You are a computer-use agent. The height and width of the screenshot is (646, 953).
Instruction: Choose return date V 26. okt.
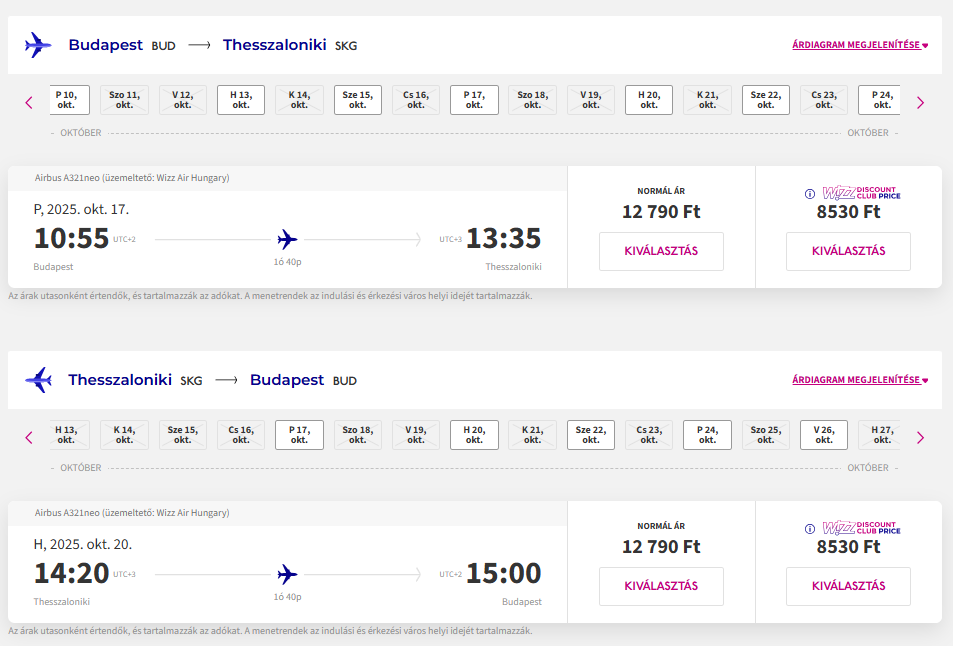pos(824,435)
